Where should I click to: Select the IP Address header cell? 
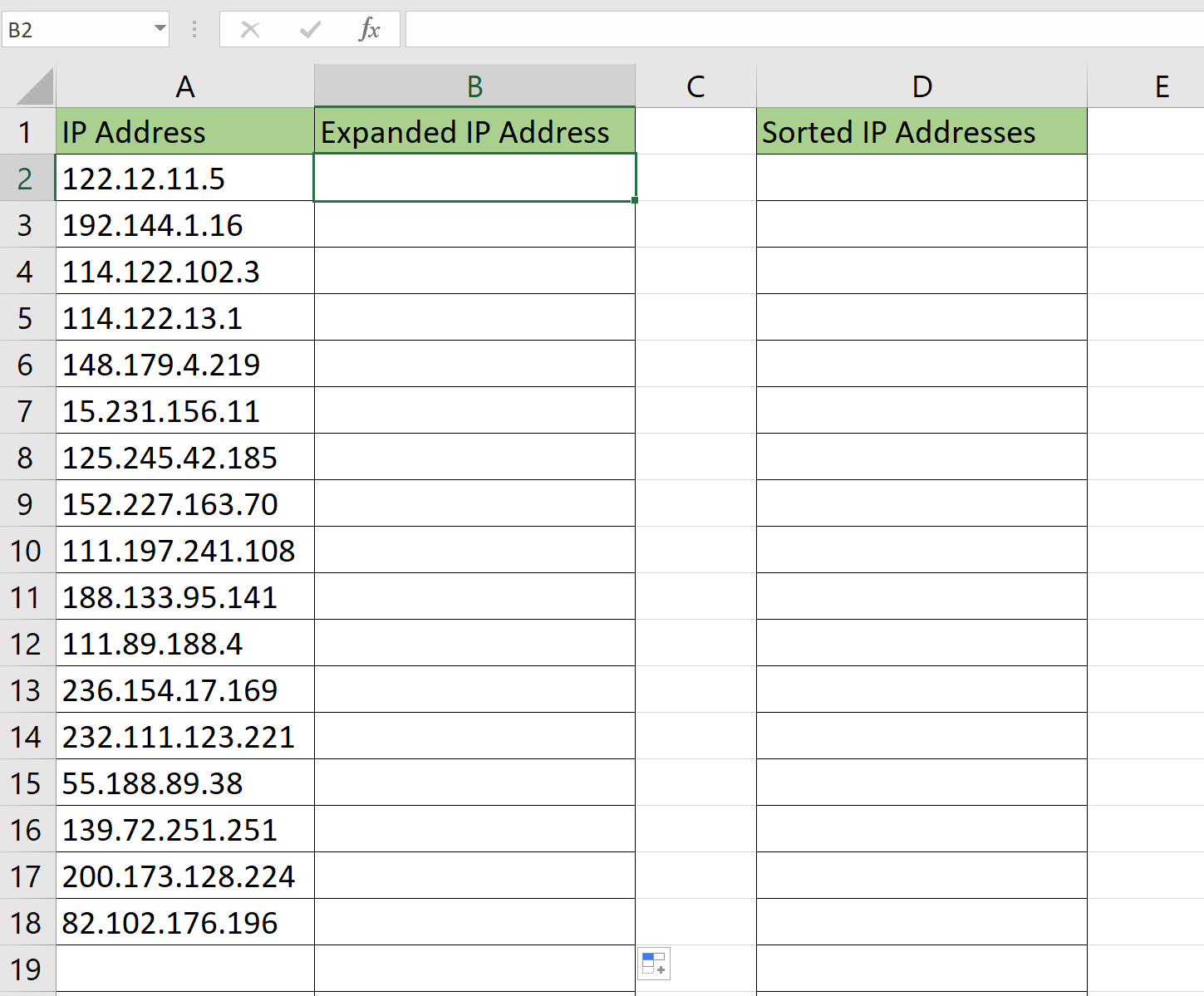[x=184, y=131]
